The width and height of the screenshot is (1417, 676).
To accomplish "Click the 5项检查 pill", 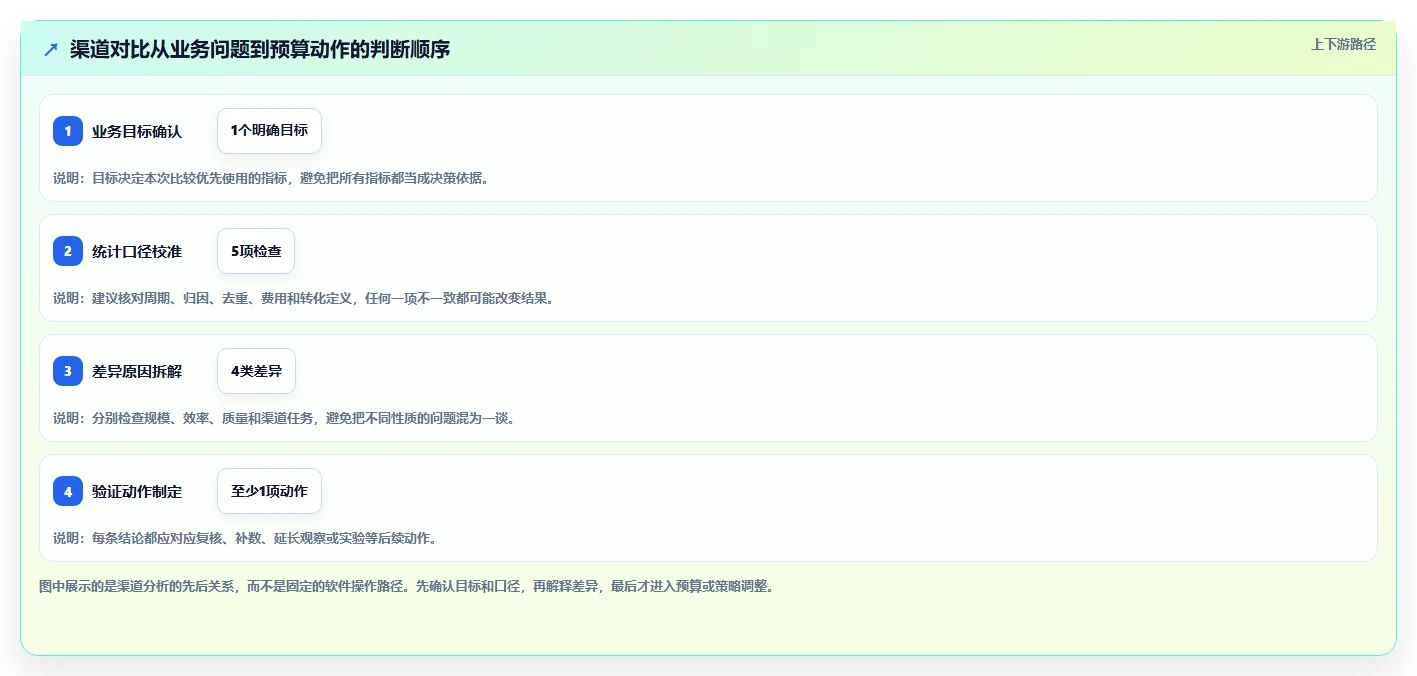I will (256, 251).
